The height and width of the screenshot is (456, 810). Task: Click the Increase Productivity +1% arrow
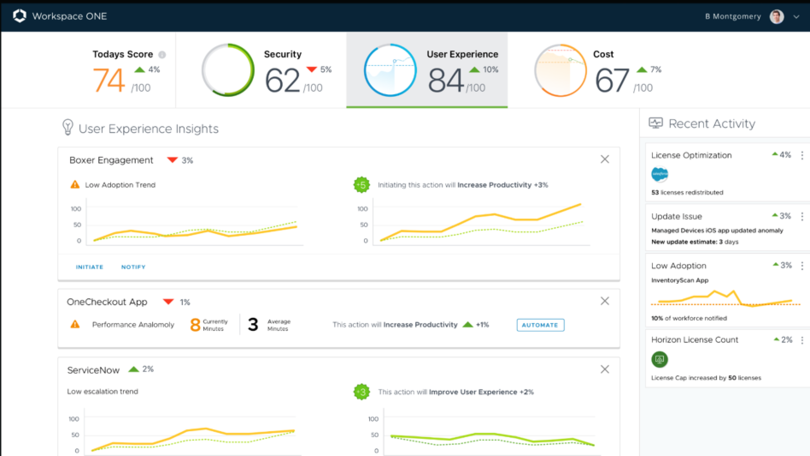[468, 324]
